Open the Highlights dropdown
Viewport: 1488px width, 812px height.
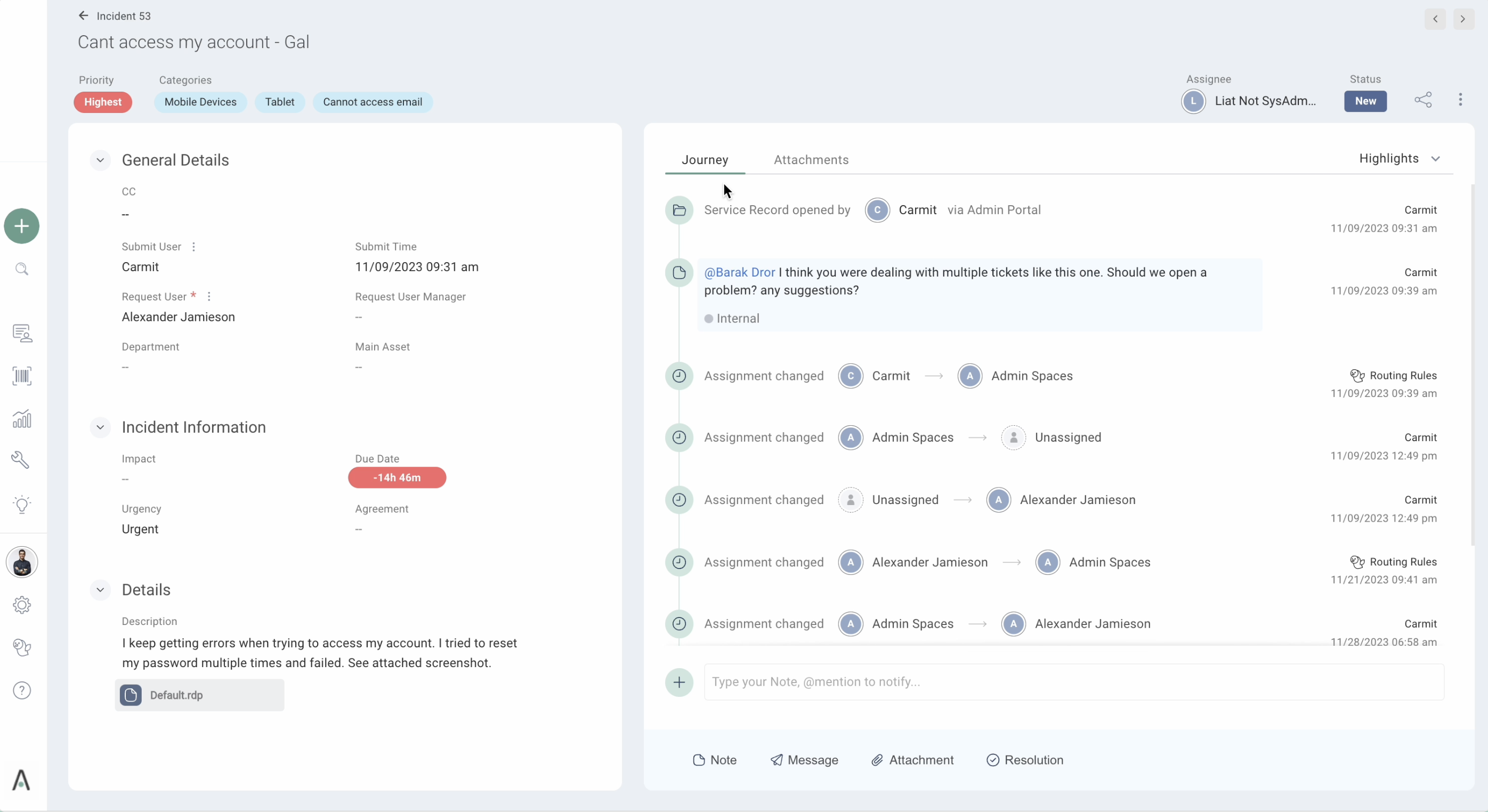[1400, 159]
